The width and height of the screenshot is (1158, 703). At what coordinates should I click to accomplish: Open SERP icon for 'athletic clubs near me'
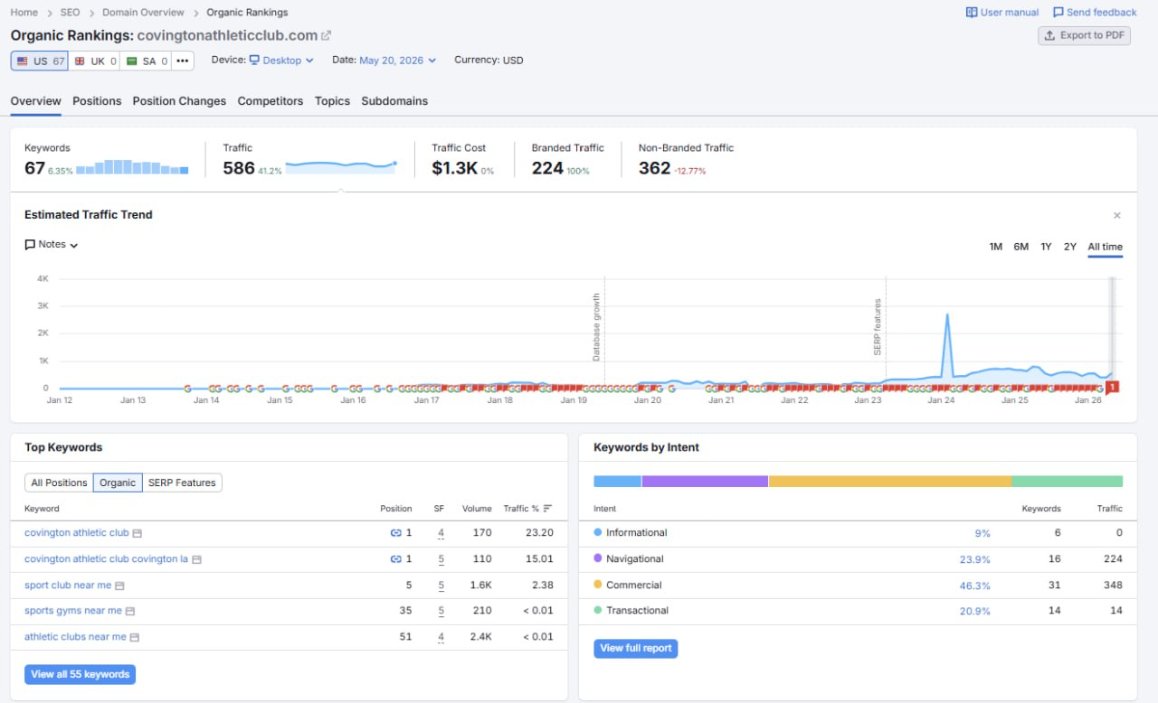[x=134, y=637]
